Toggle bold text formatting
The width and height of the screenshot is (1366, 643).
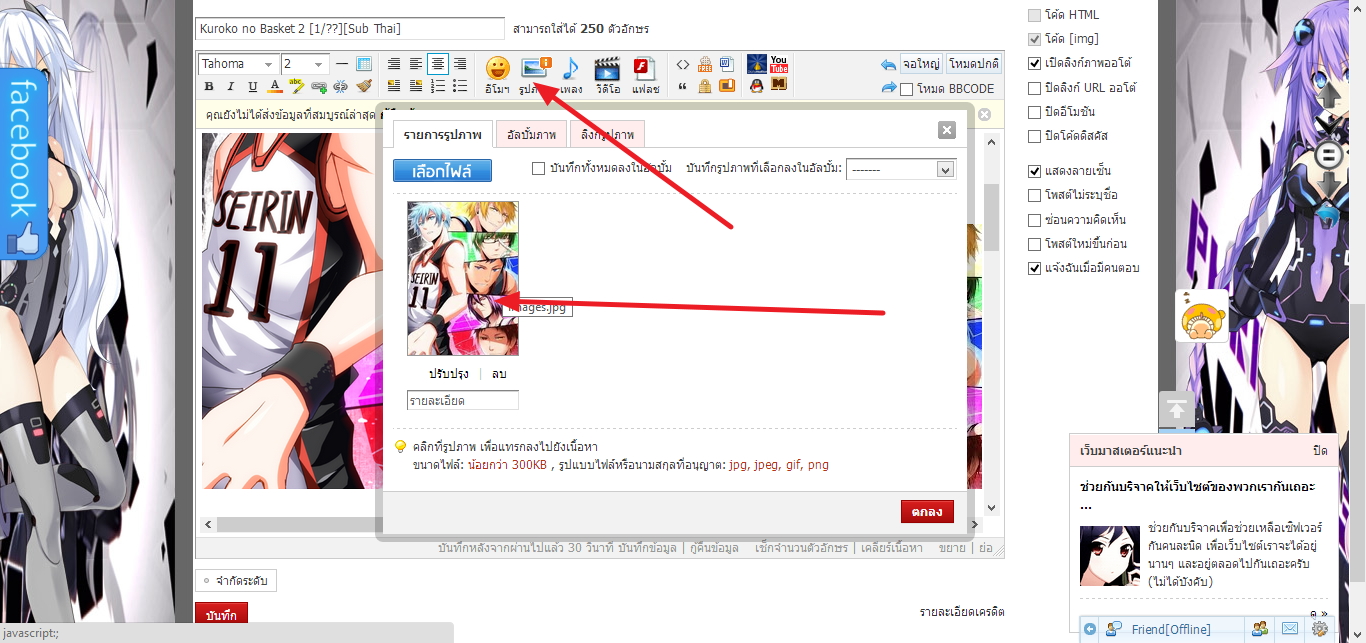[x=208, y=87]
